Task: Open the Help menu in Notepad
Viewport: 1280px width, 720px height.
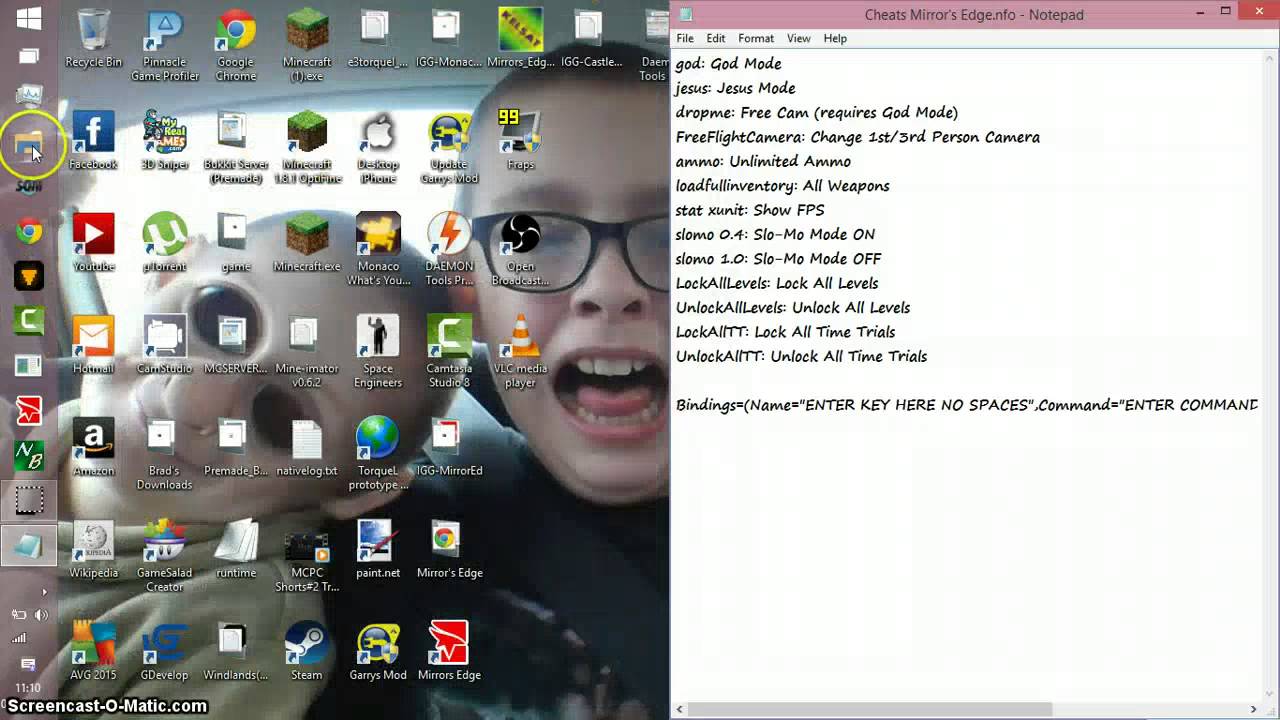Action: (x=835, y=38)
